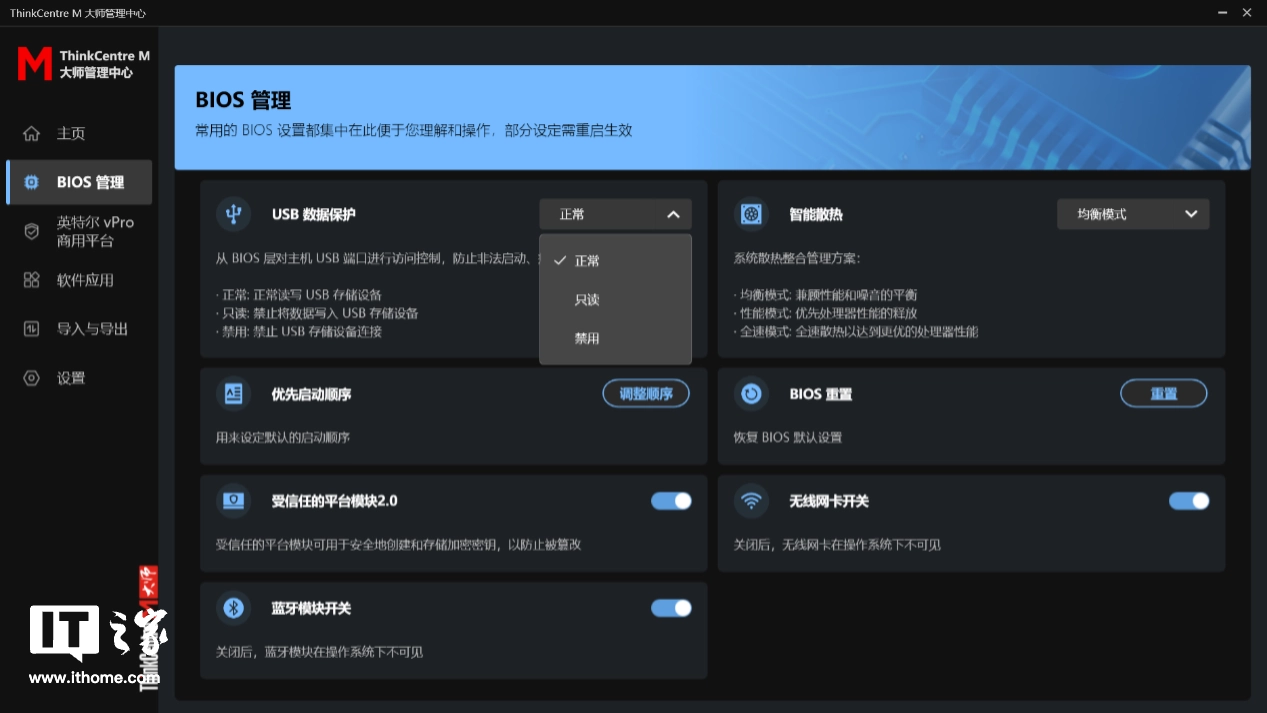Disable 受信任的平台模块2.0 toggle
The width and height of the screenshot is (1267, 713).
click(x=671, y=501)
